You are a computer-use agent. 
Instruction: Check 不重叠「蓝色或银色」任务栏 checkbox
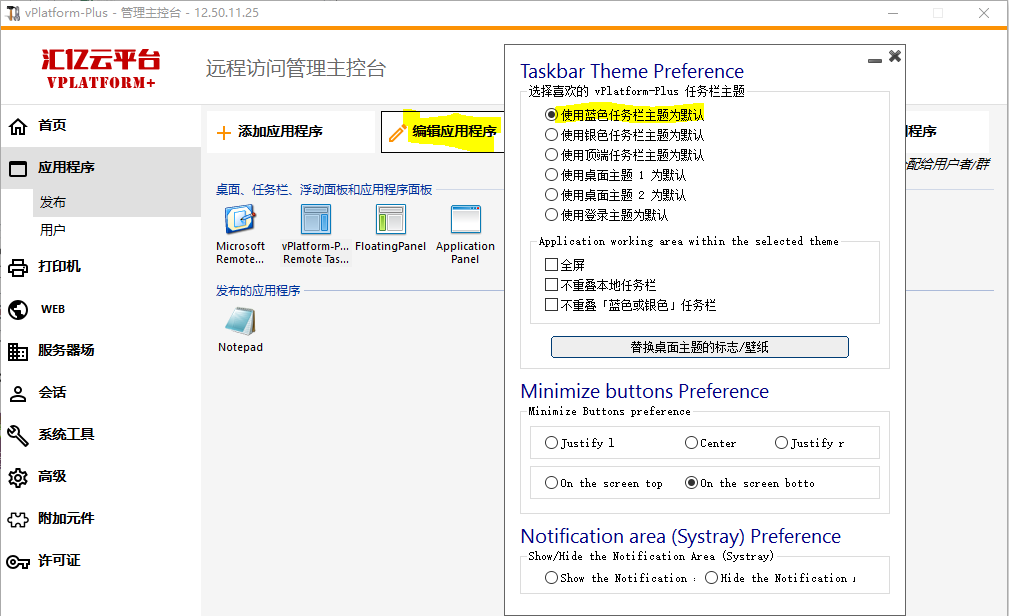[551, 305]
